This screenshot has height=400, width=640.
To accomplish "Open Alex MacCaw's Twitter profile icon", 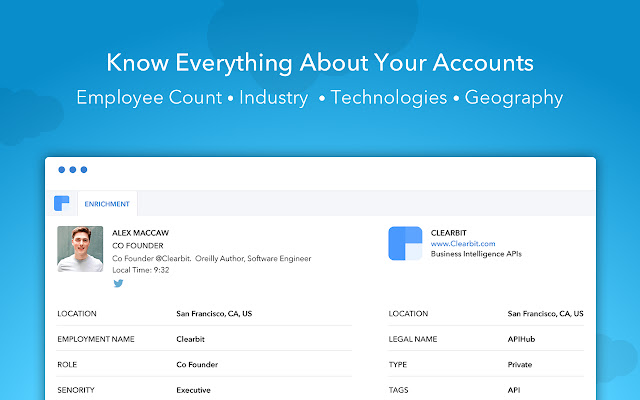I will [117, 283].
